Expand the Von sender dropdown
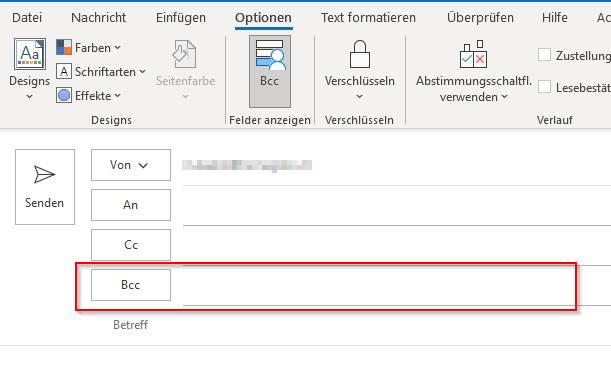This screenshot has width=611, height=389. point(131,165)
